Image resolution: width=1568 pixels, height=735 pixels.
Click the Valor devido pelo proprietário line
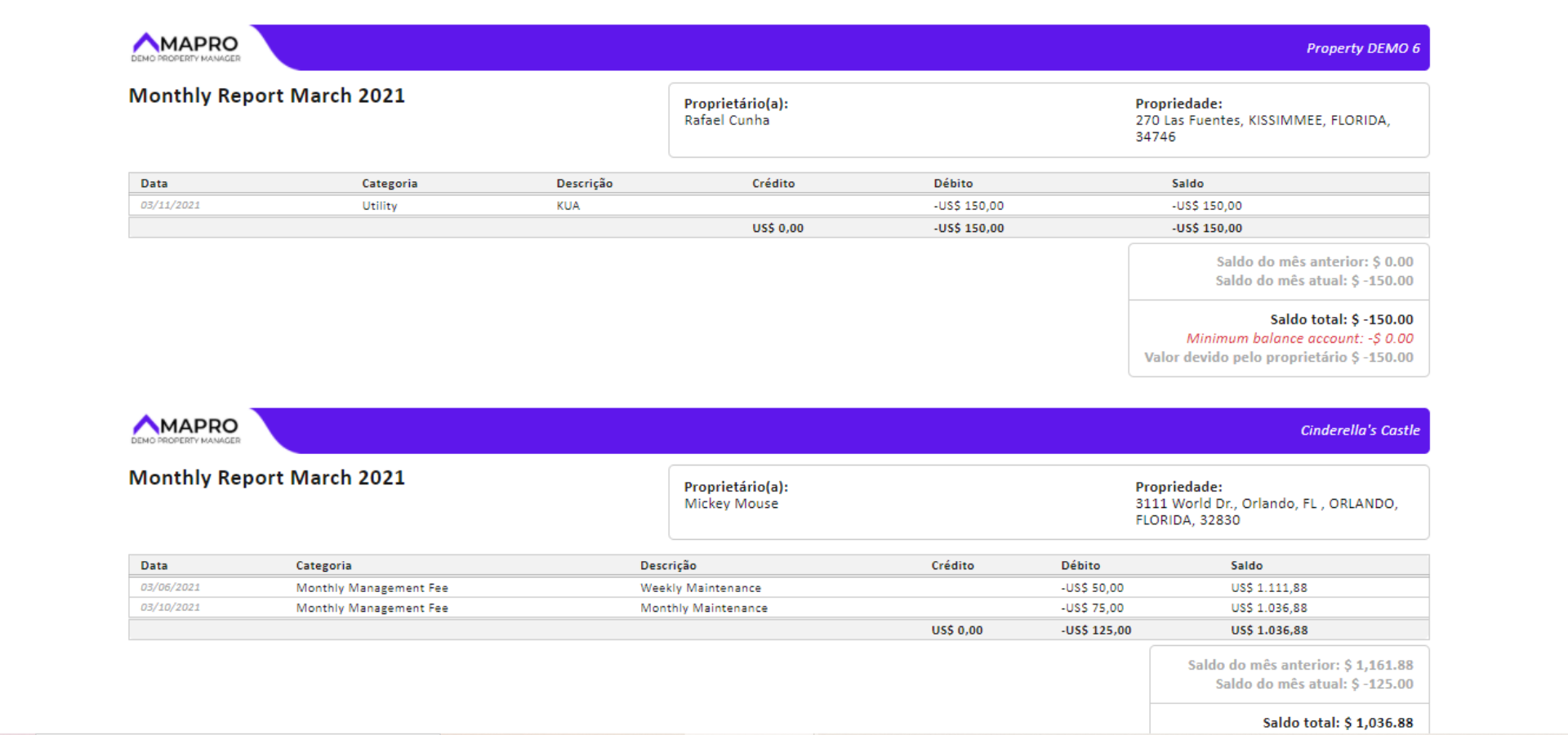point(1278,358)
